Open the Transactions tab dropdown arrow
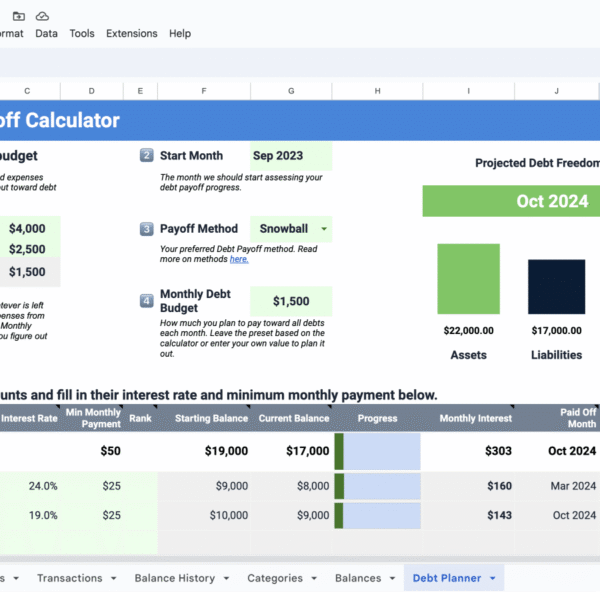Image resolution: width=600 pixels, height=600 pixels. pos(113,578)
